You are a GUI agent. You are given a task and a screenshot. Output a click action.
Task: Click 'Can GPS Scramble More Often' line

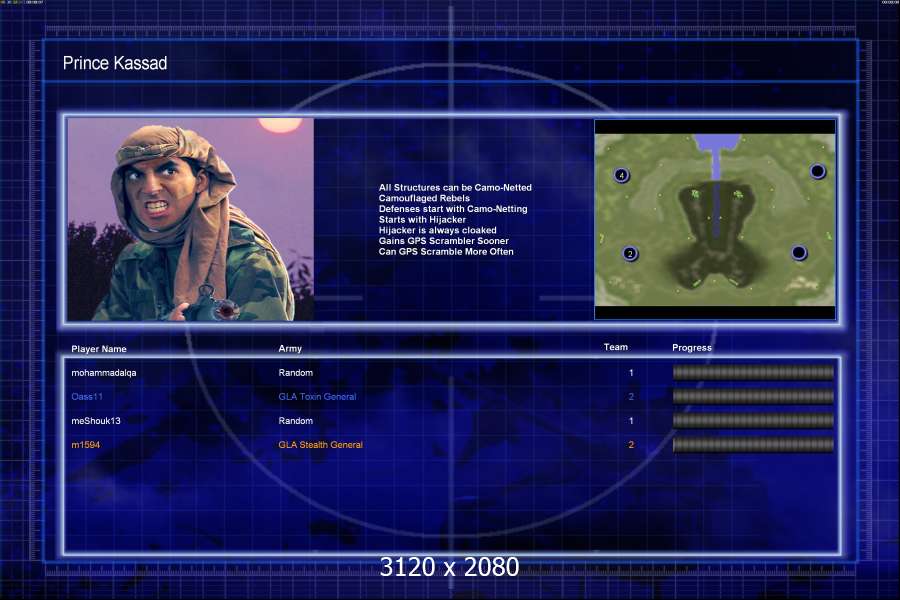click(446, 251)
